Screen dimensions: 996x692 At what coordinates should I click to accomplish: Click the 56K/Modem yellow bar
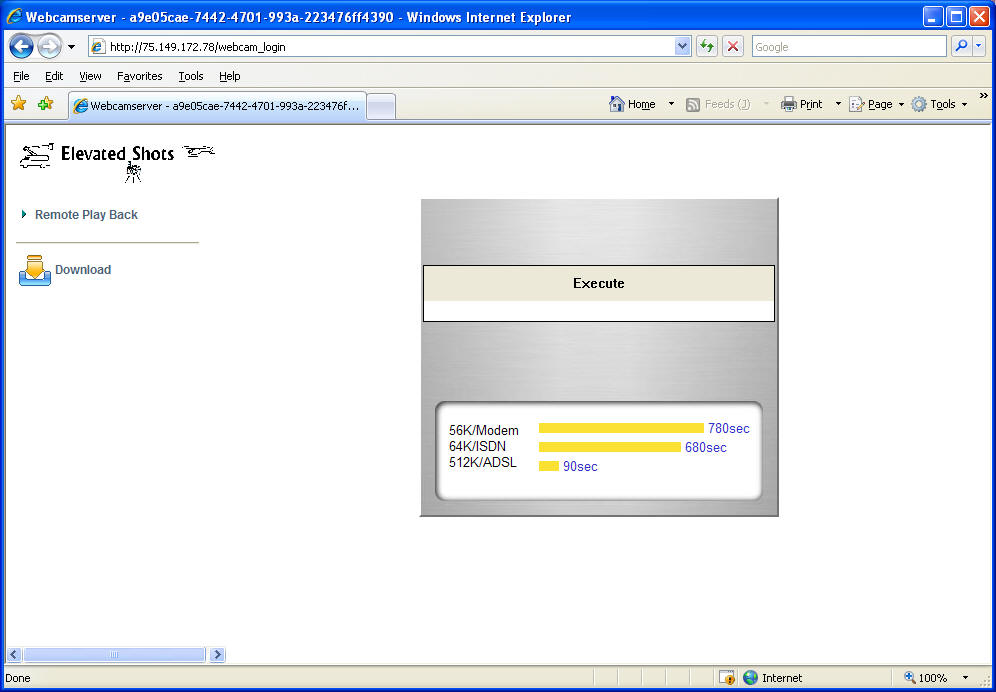pos(621,428)
